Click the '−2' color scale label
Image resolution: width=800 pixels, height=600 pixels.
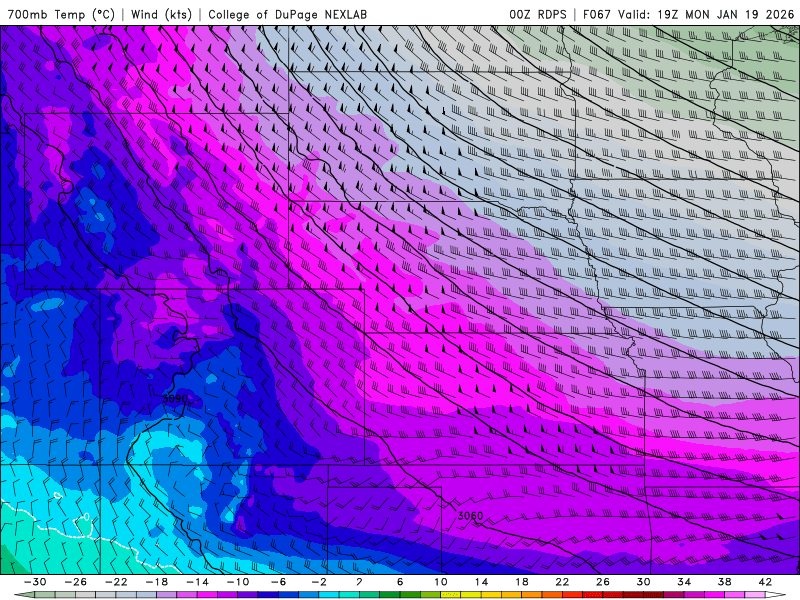pyautogui.click(x=318, y=582)
